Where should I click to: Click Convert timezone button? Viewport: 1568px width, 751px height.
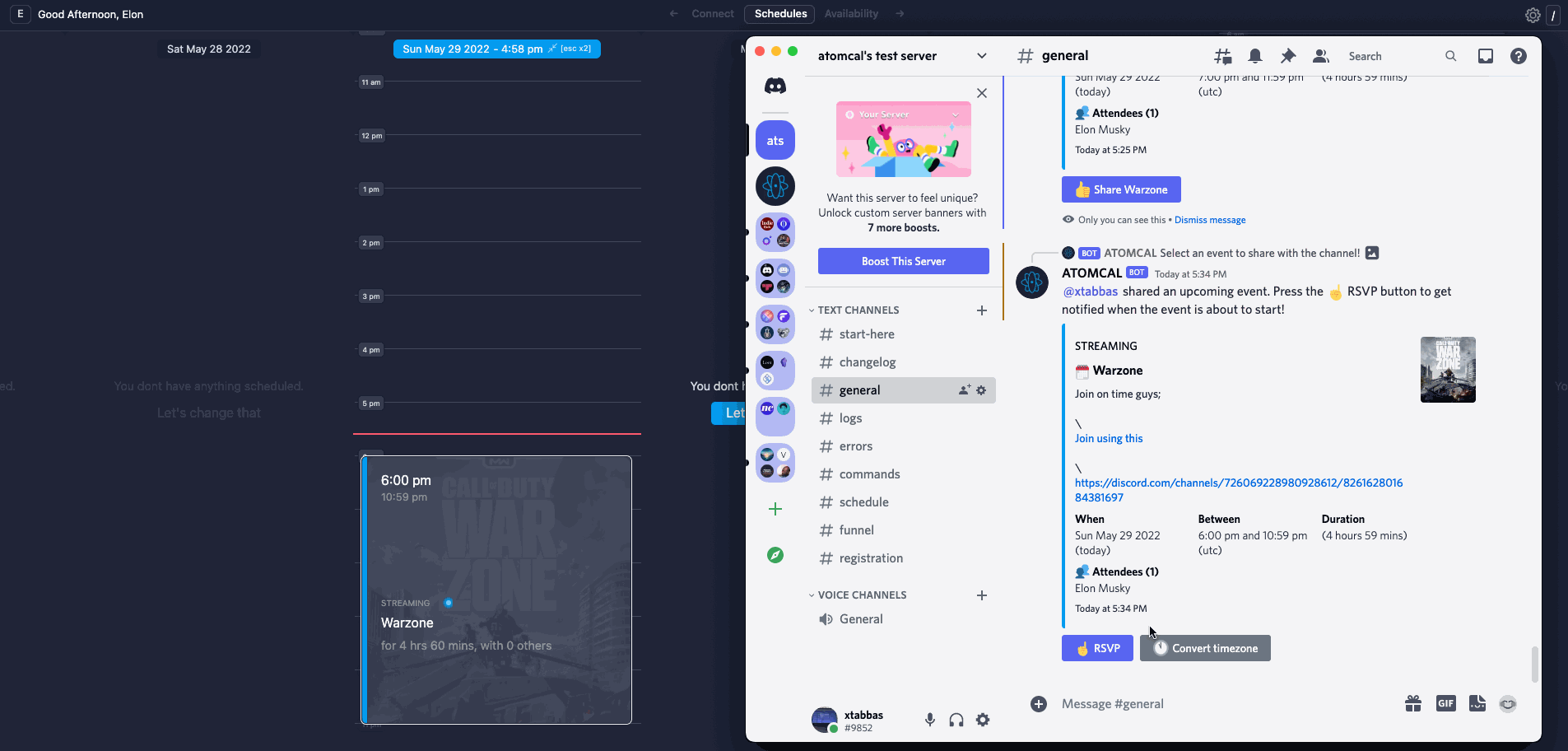pyautogui.click(x=1205, y=648)
